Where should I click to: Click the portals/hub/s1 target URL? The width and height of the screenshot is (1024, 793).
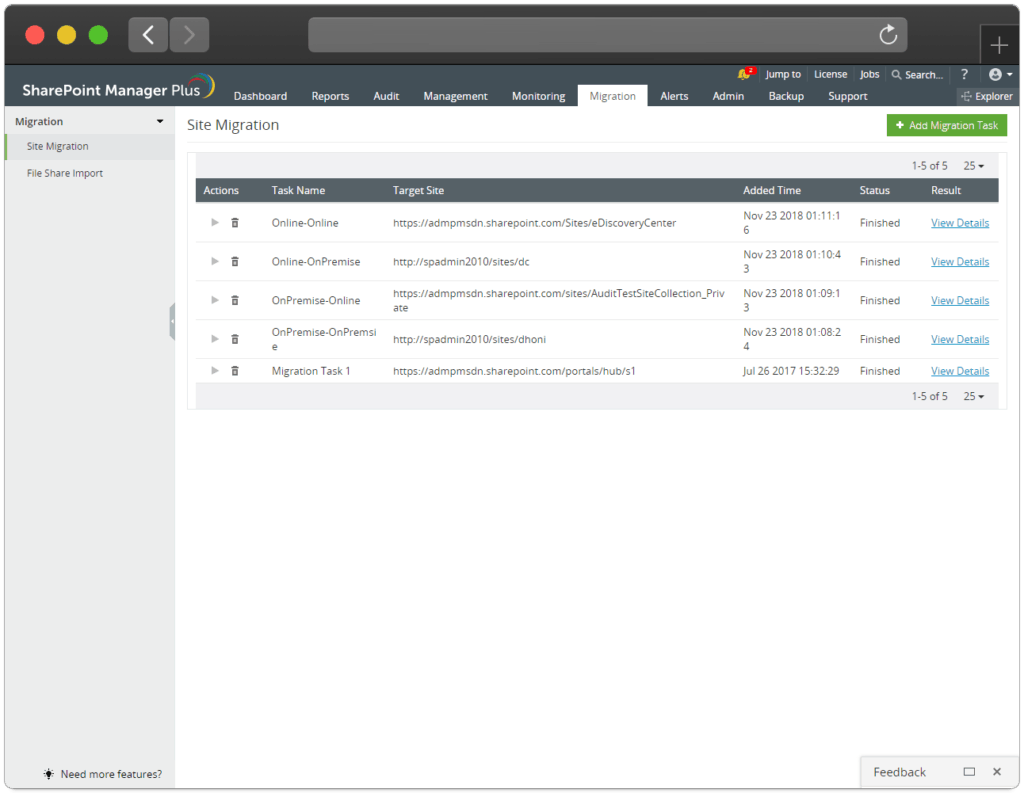click(514, 371)
